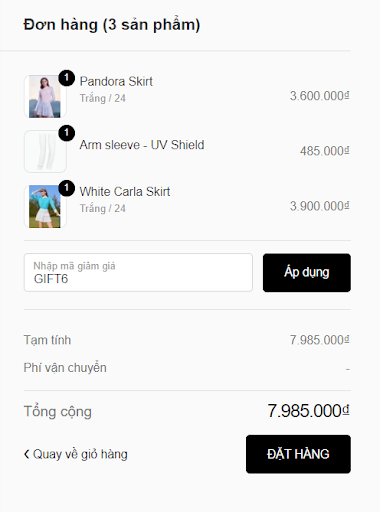Click the White Carla Skirt thumbnail
The height and width of the screenshot is (512, 380).
point(45,206)
